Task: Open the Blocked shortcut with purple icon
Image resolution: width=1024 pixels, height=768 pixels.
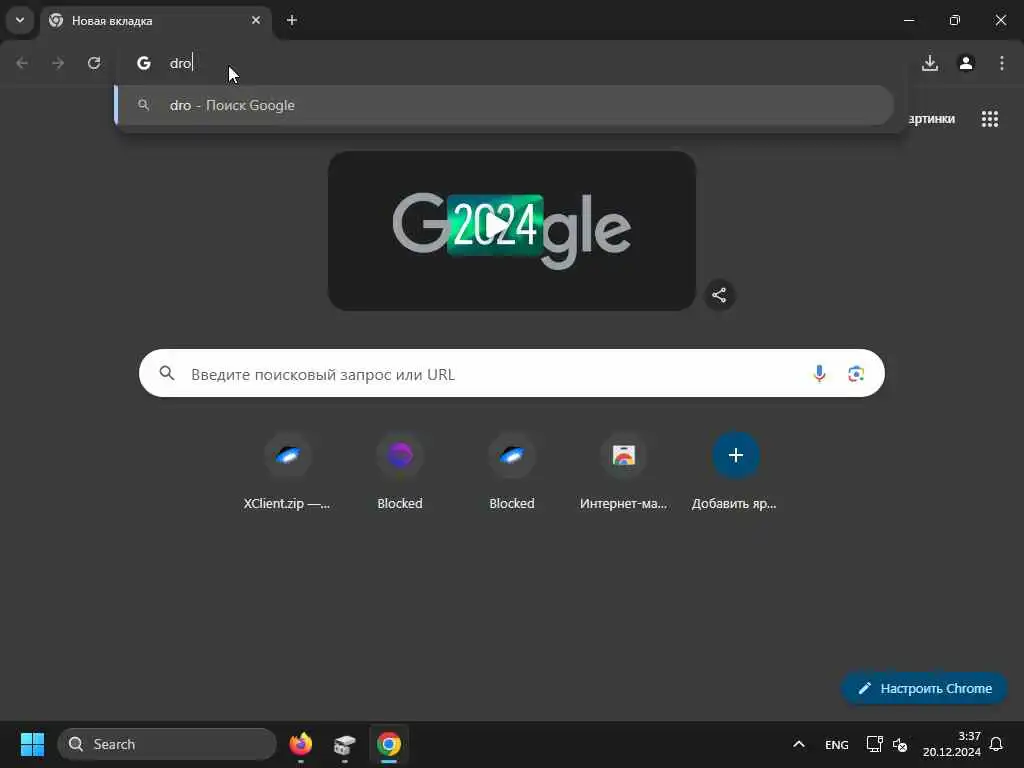Action: (400, 473)
